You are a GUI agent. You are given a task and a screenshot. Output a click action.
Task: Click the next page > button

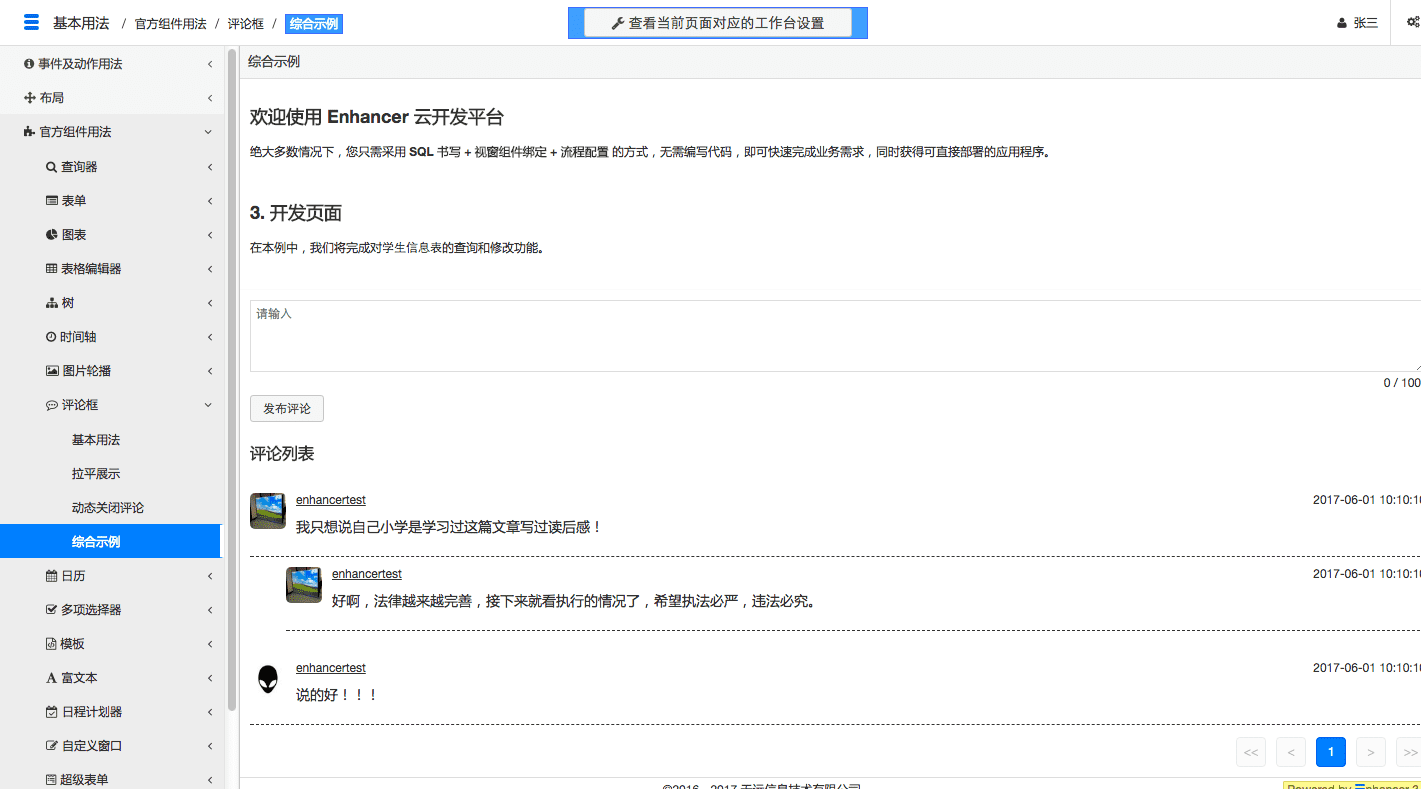(x=1371, y=752)
